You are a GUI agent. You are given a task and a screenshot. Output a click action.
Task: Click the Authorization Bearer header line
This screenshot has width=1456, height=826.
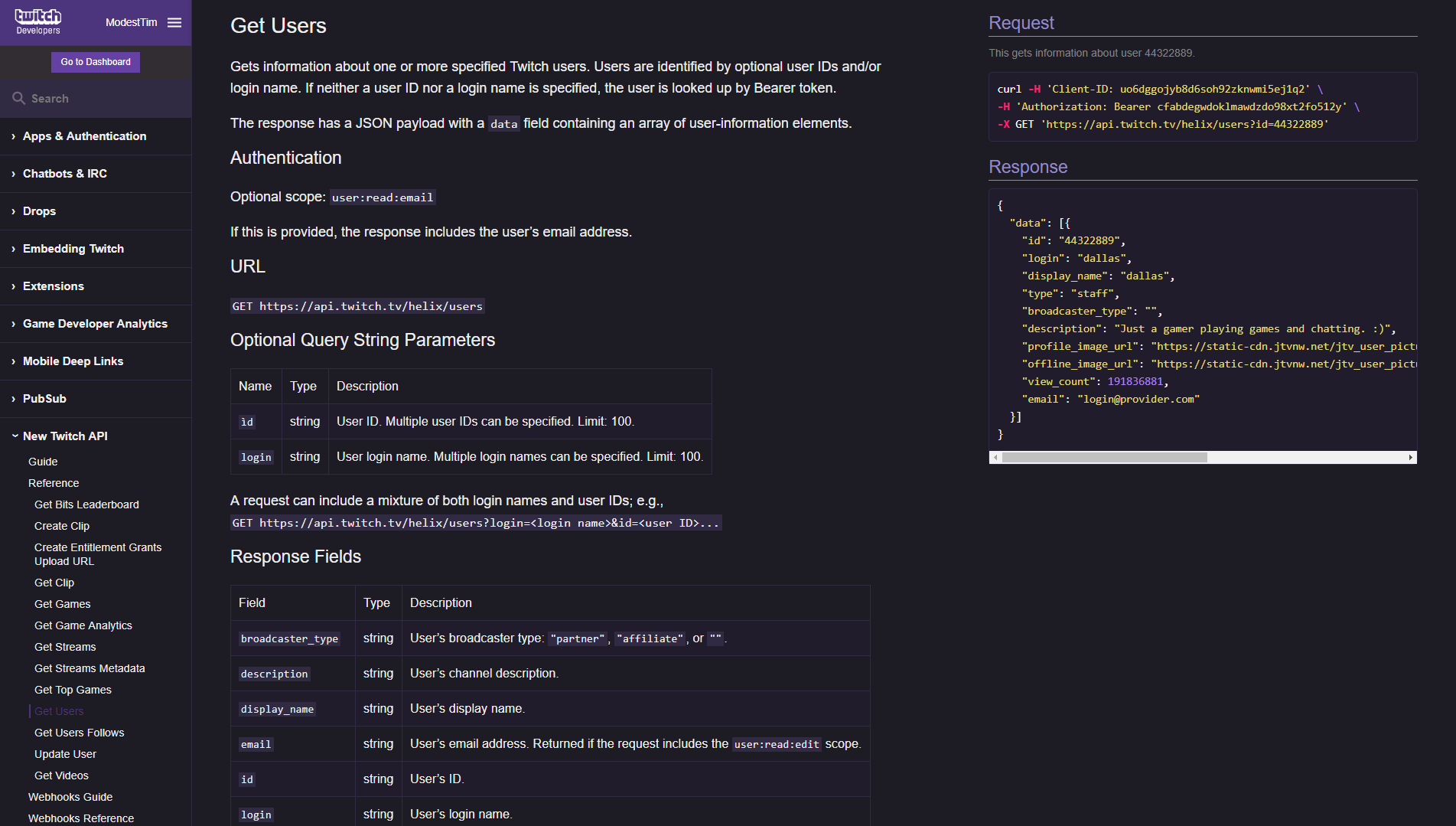coord(1178,106)
